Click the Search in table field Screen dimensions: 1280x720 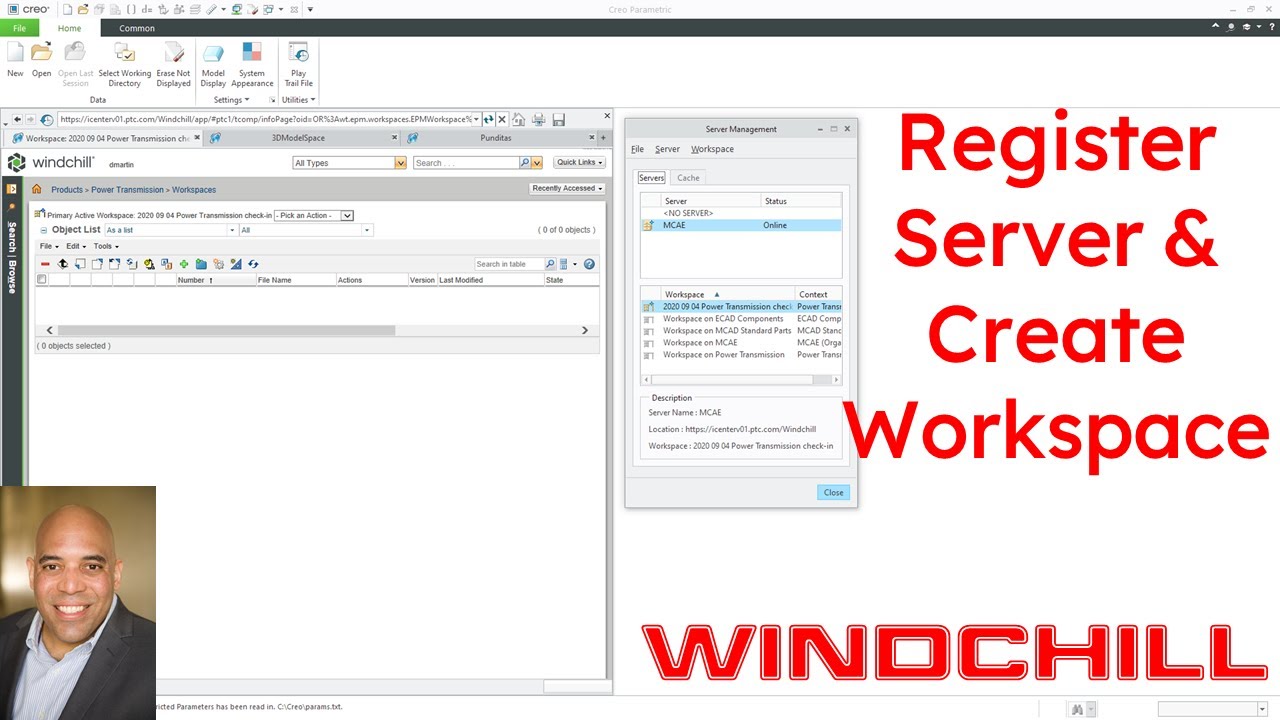tap(509, 264)
